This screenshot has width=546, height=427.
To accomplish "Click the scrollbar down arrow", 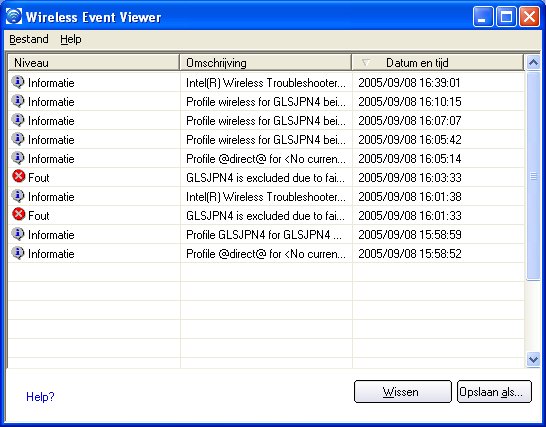I will click(x=533, y=359).
